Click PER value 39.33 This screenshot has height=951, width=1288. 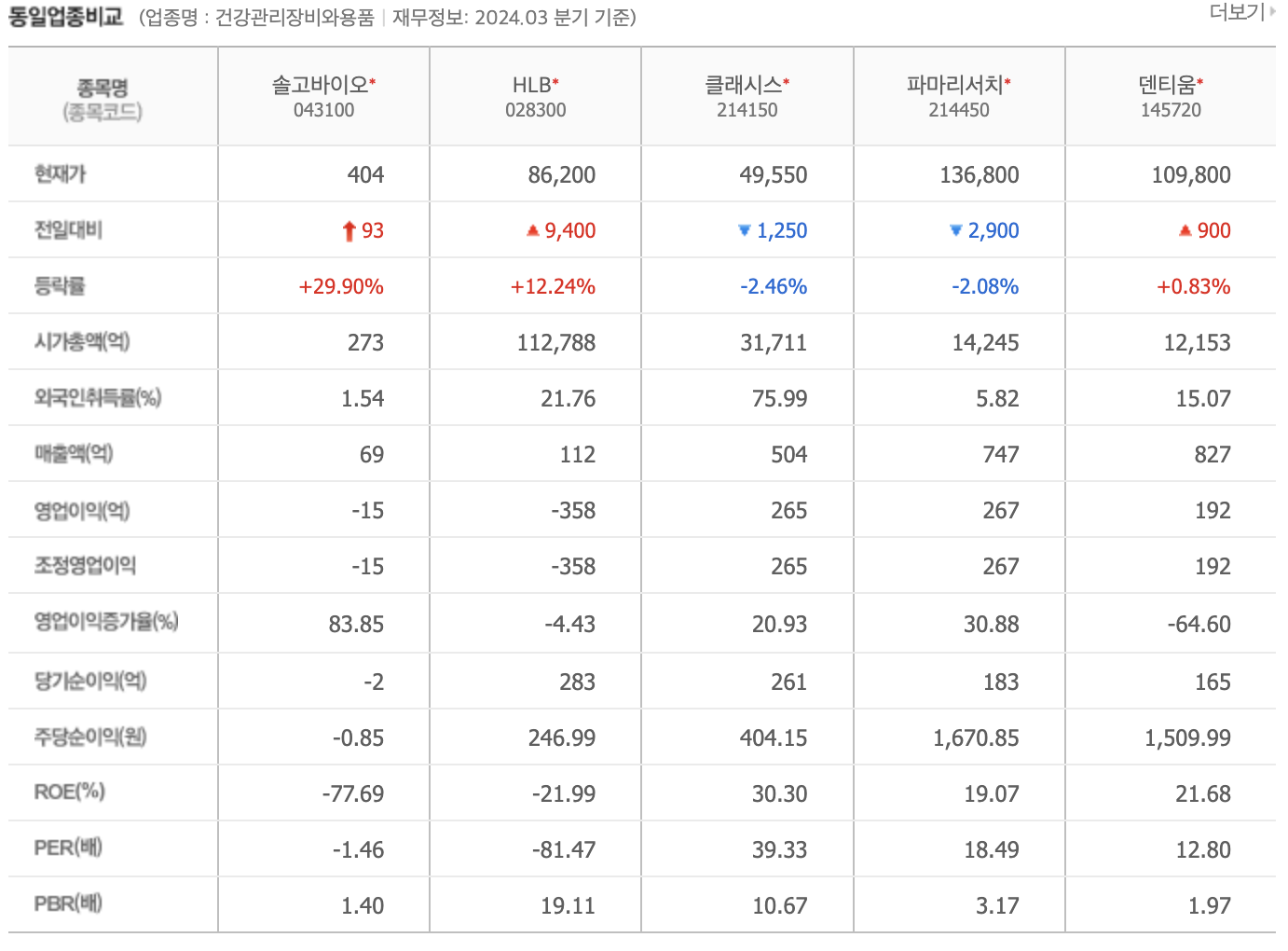[x=780, y=849]
